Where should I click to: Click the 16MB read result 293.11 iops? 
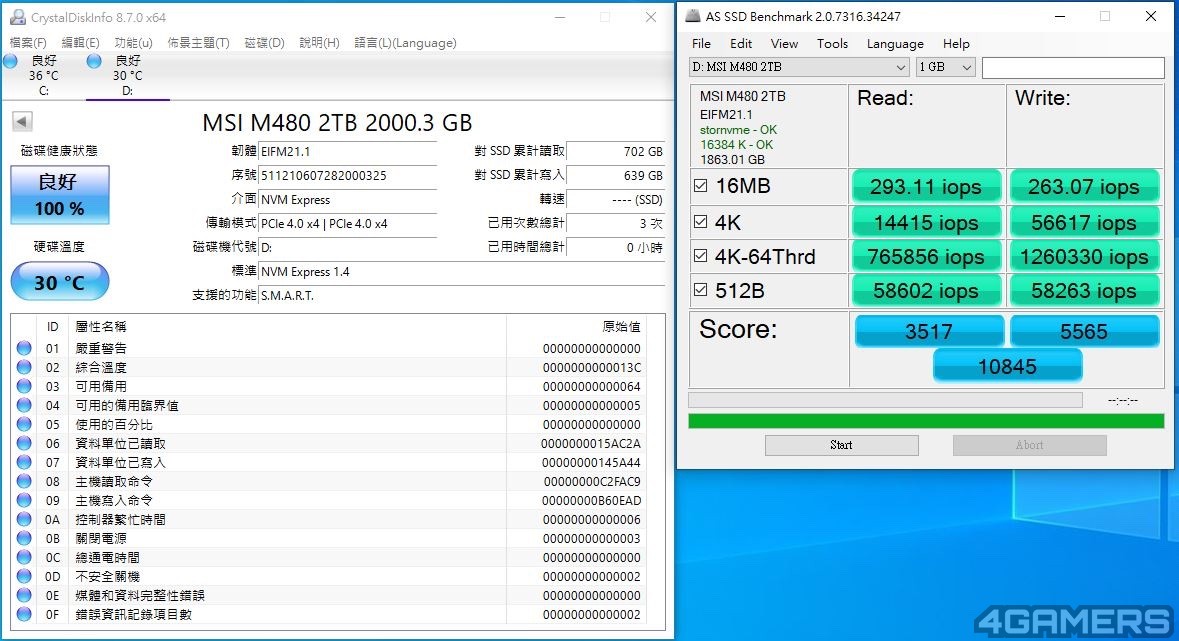pyautogui.click(x=926, y=187)
